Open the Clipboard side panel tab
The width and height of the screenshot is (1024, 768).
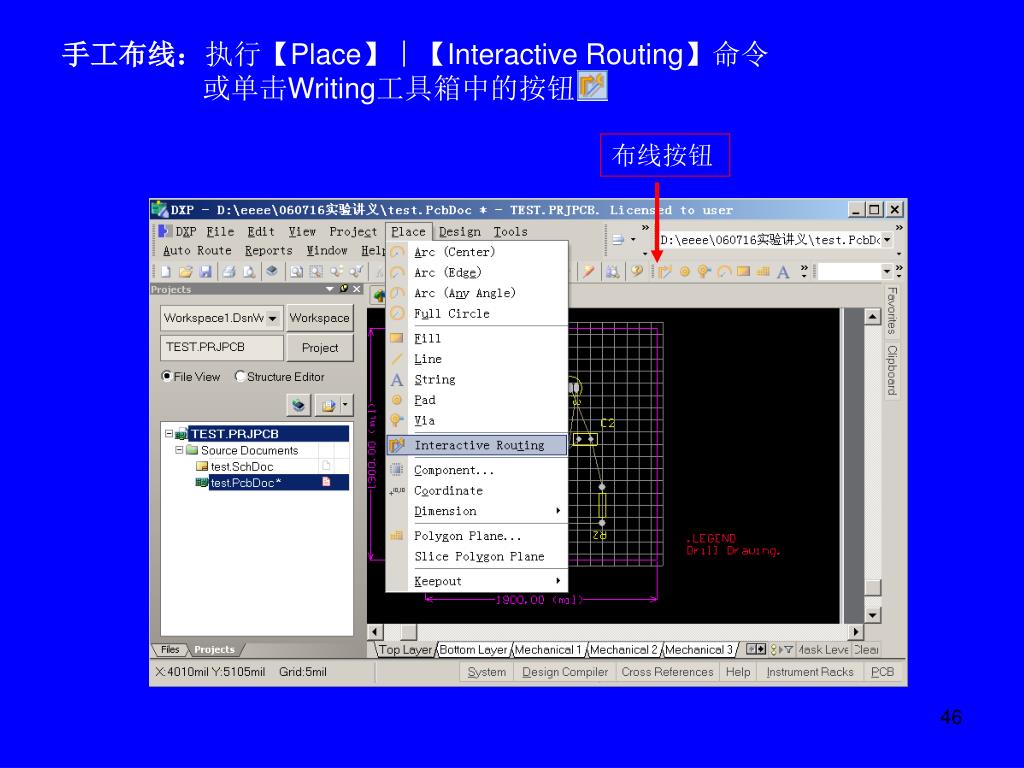pos(892,370)
